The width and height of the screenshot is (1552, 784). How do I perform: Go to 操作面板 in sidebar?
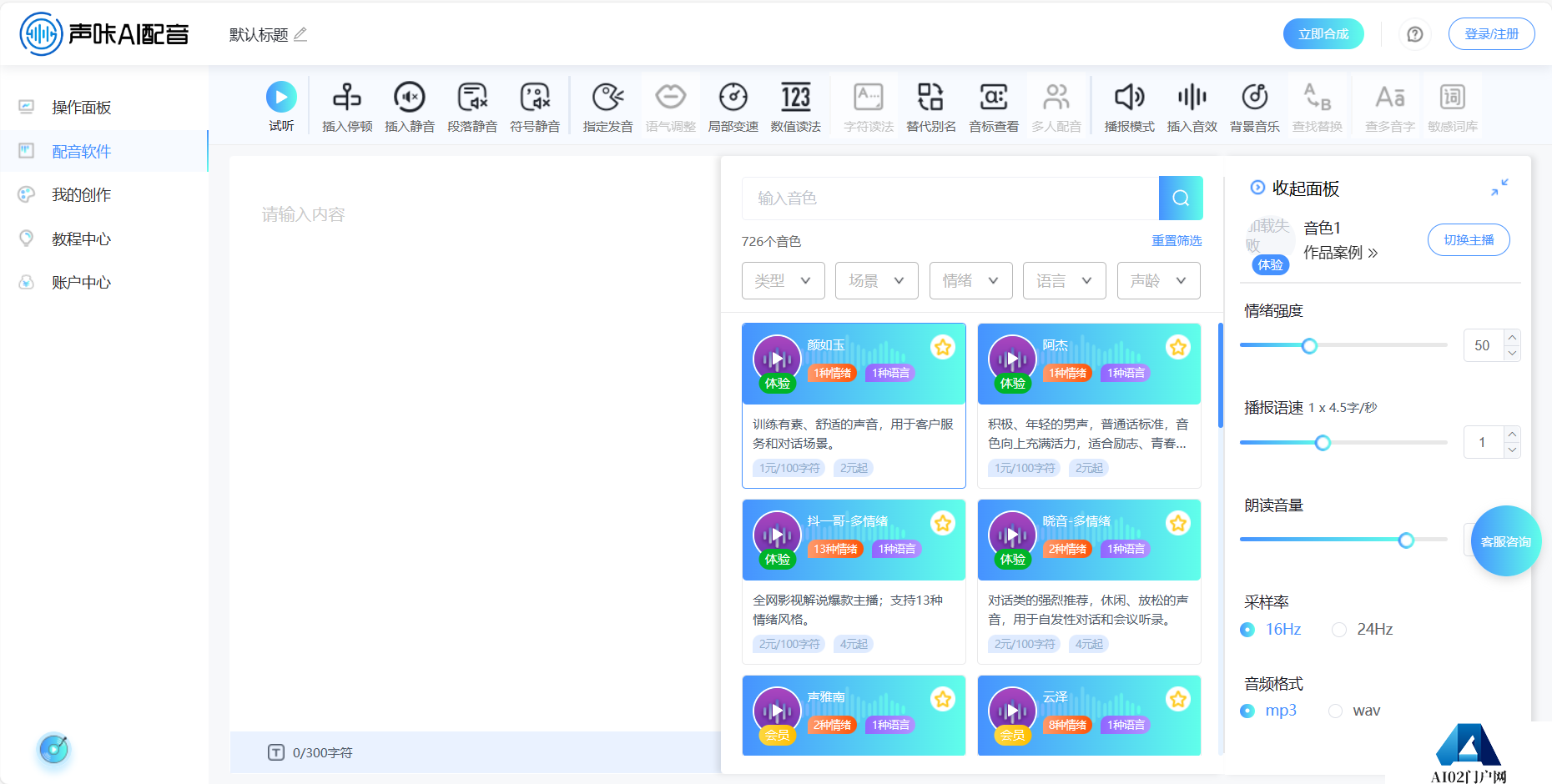click(x=104, y=108)
